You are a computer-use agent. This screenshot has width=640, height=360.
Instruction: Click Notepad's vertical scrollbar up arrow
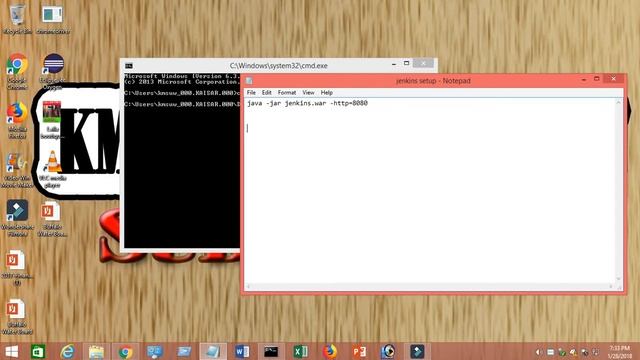[618, 102]
